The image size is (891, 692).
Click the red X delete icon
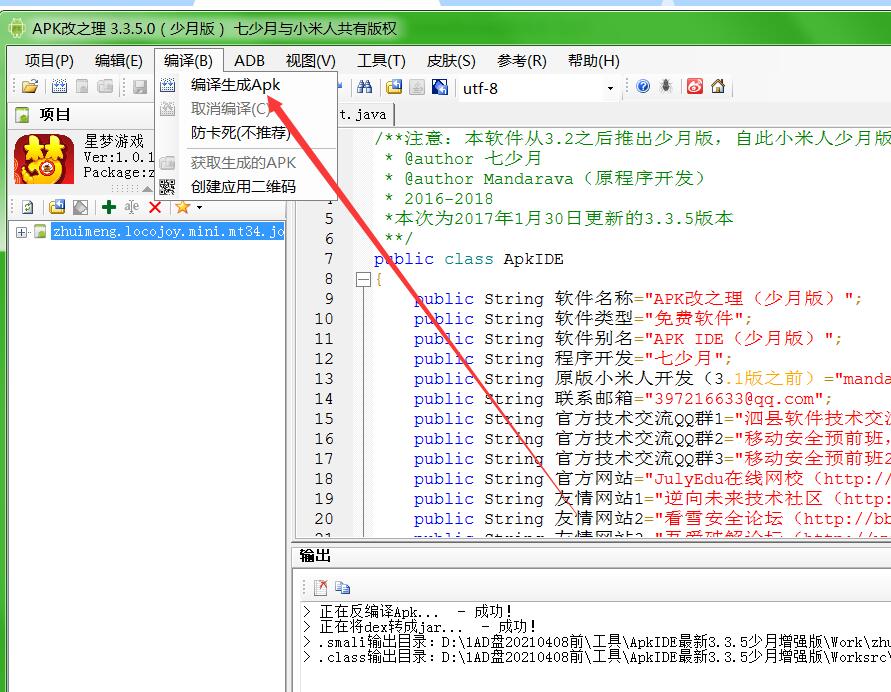(155, 207)
